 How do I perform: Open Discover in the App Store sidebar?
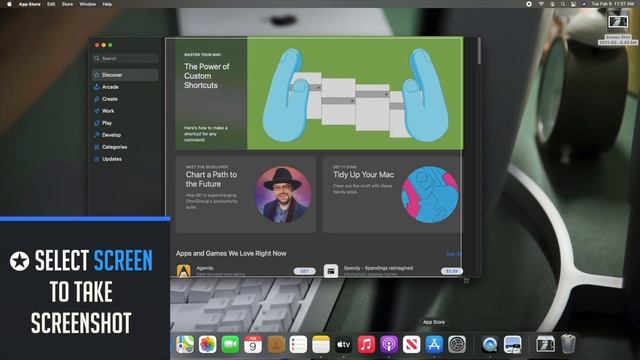125,75
